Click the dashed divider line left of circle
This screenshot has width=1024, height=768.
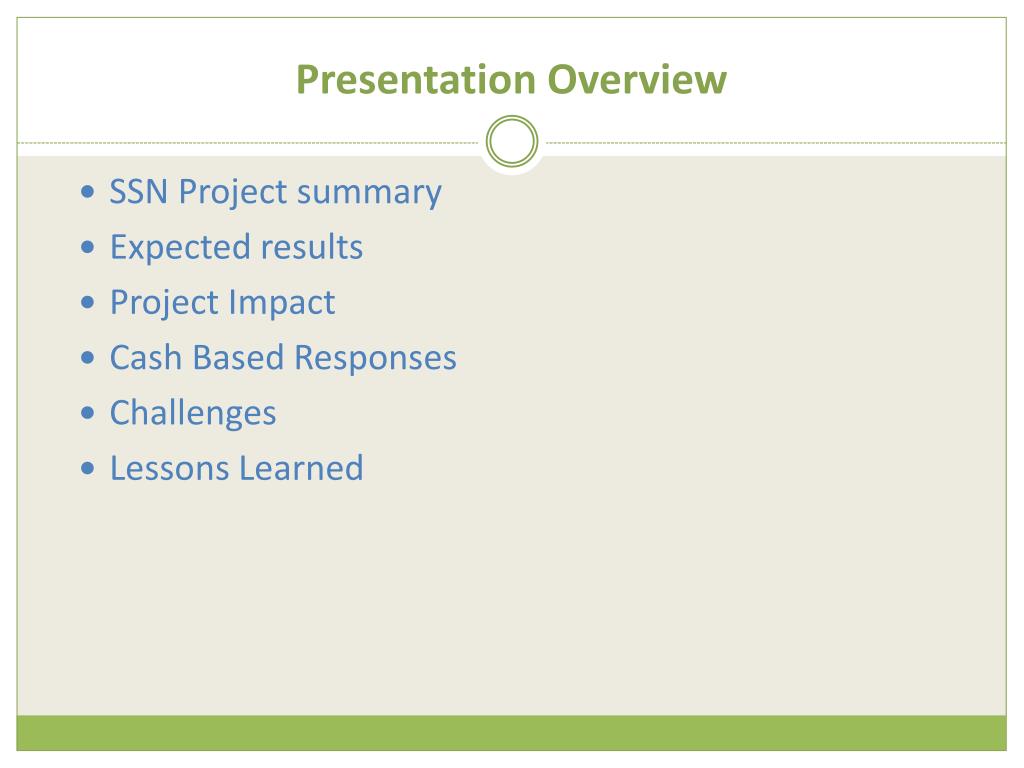point(248,142)
